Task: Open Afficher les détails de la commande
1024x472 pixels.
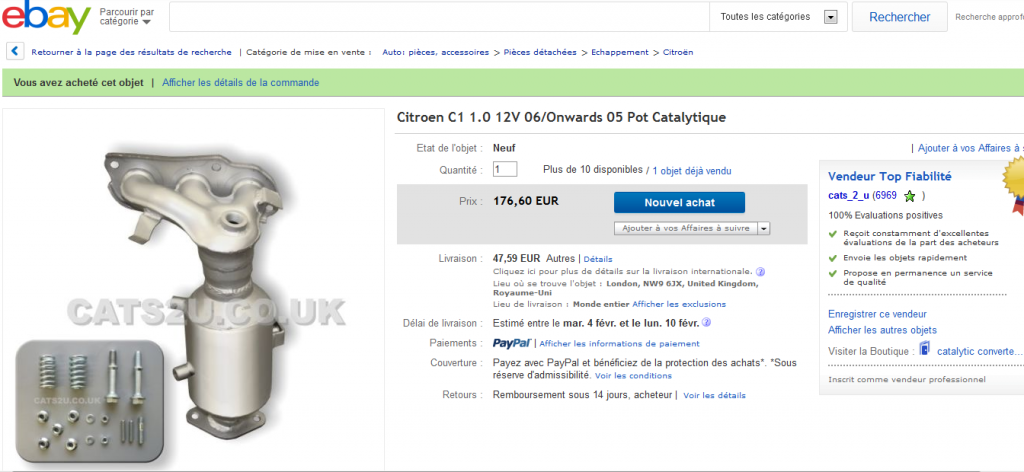Action: [240, 83]
